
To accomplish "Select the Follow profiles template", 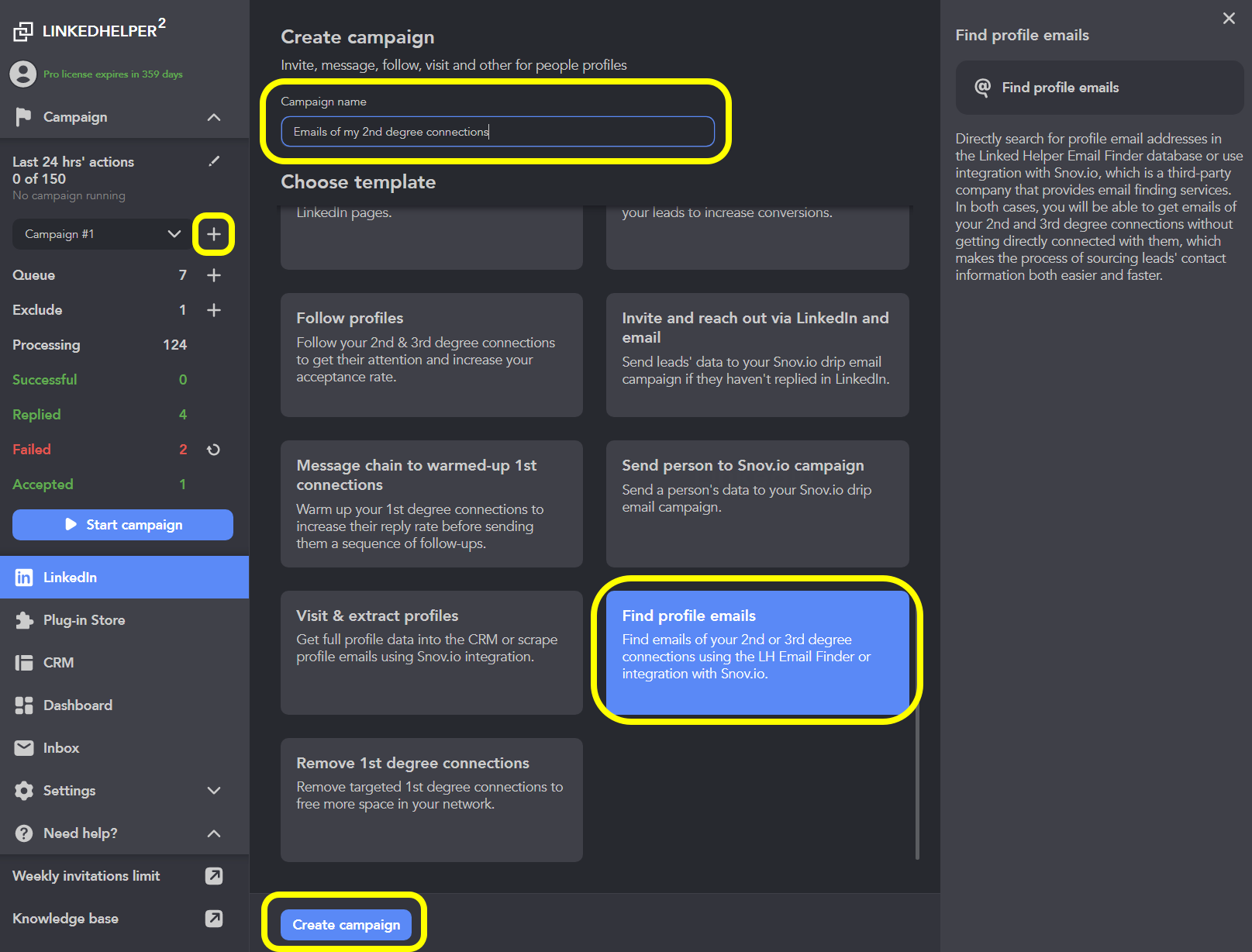I will [x=432, y=355].
